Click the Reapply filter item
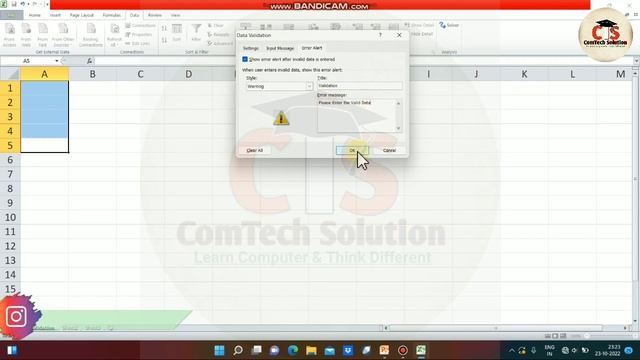Viewport: 640px width, 360px height. [x=218, y=35]
